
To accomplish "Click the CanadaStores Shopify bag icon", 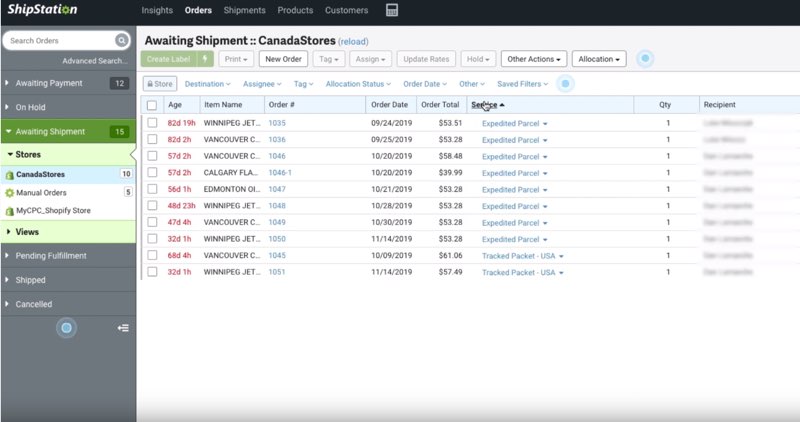I will tap(9, 175).
